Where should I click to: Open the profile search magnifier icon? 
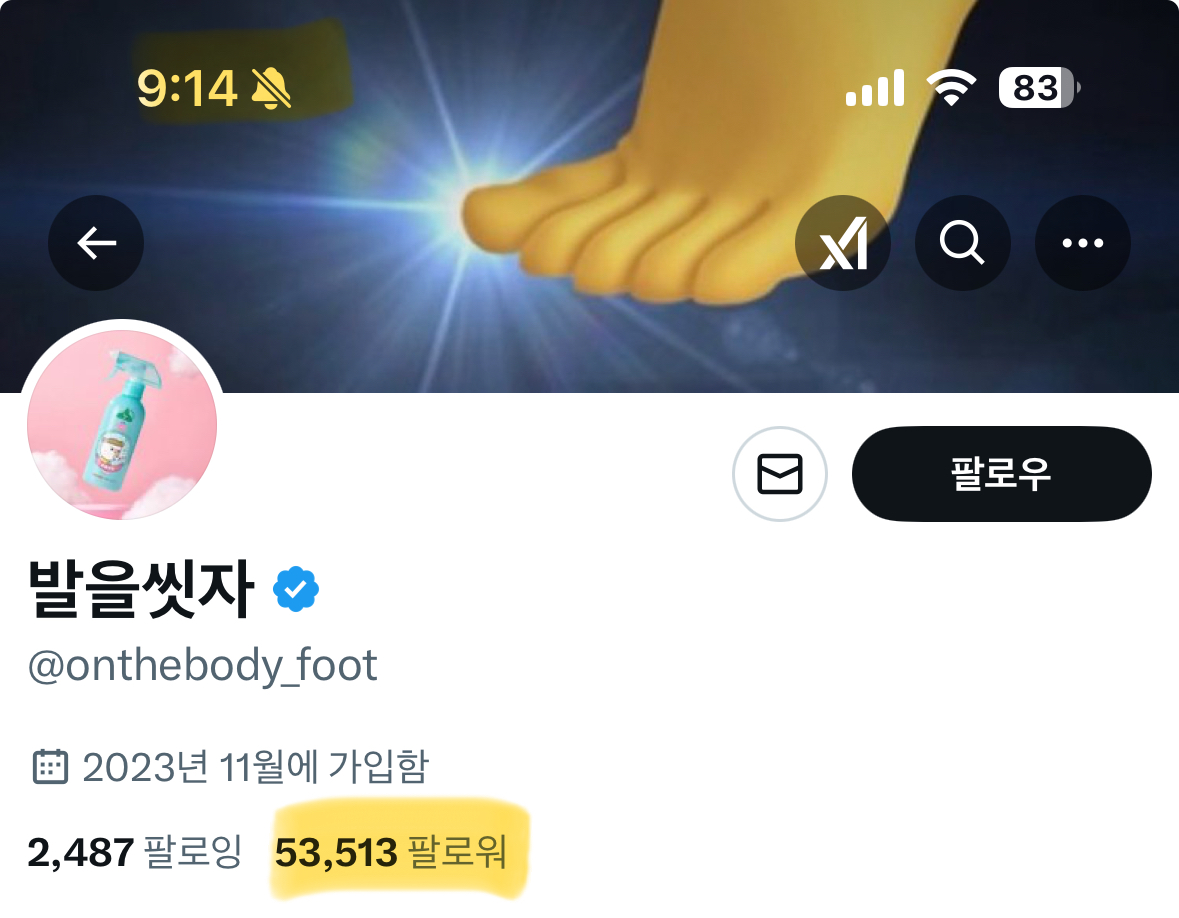962,243
